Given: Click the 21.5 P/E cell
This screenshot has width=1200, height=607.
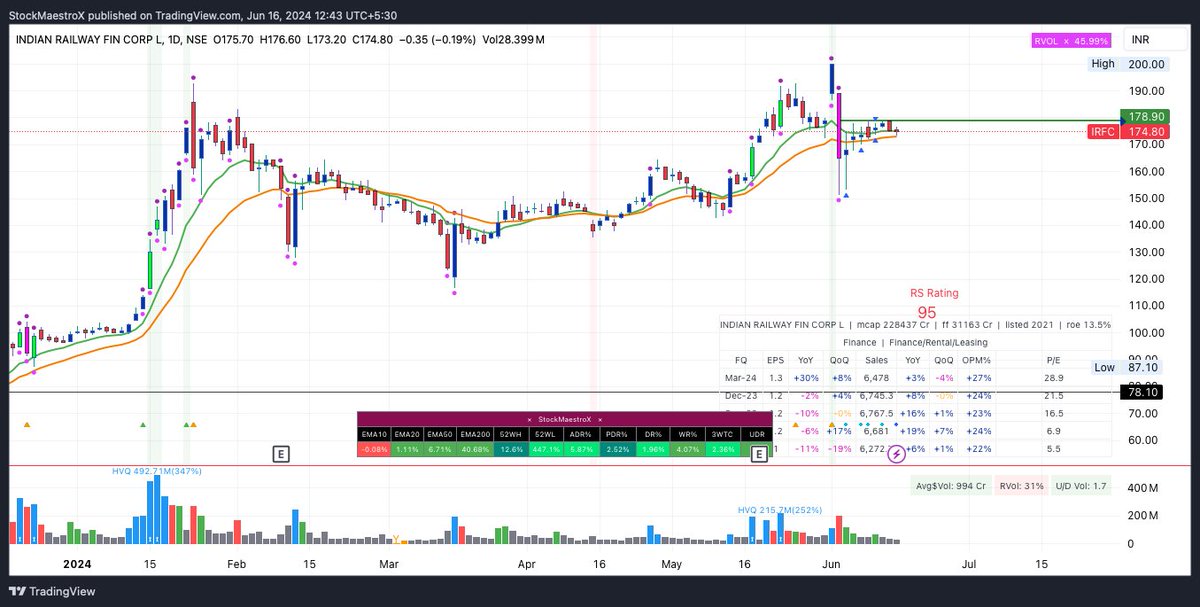Looking at the screenshot, I should click(x=1054, y=395).
